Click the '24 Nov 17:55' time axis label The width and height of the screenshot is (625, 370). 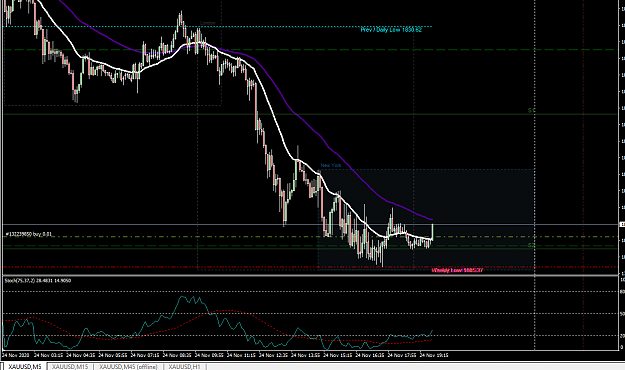coord(402,355)
